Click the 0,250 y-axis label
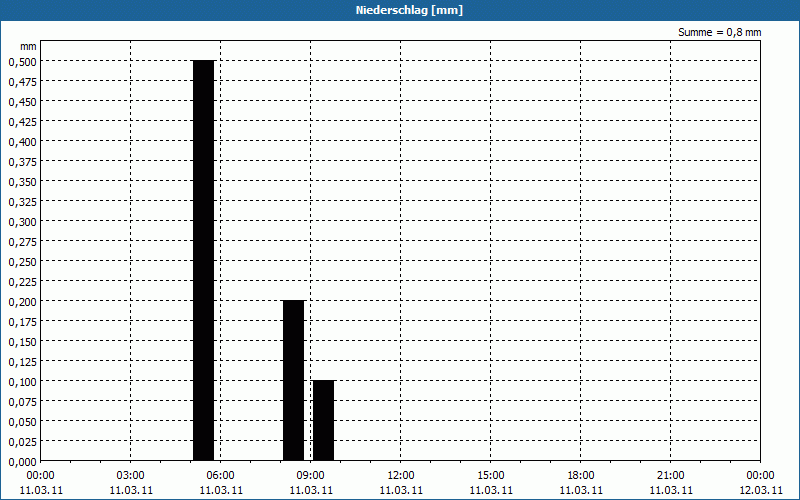 pos(22,262)
